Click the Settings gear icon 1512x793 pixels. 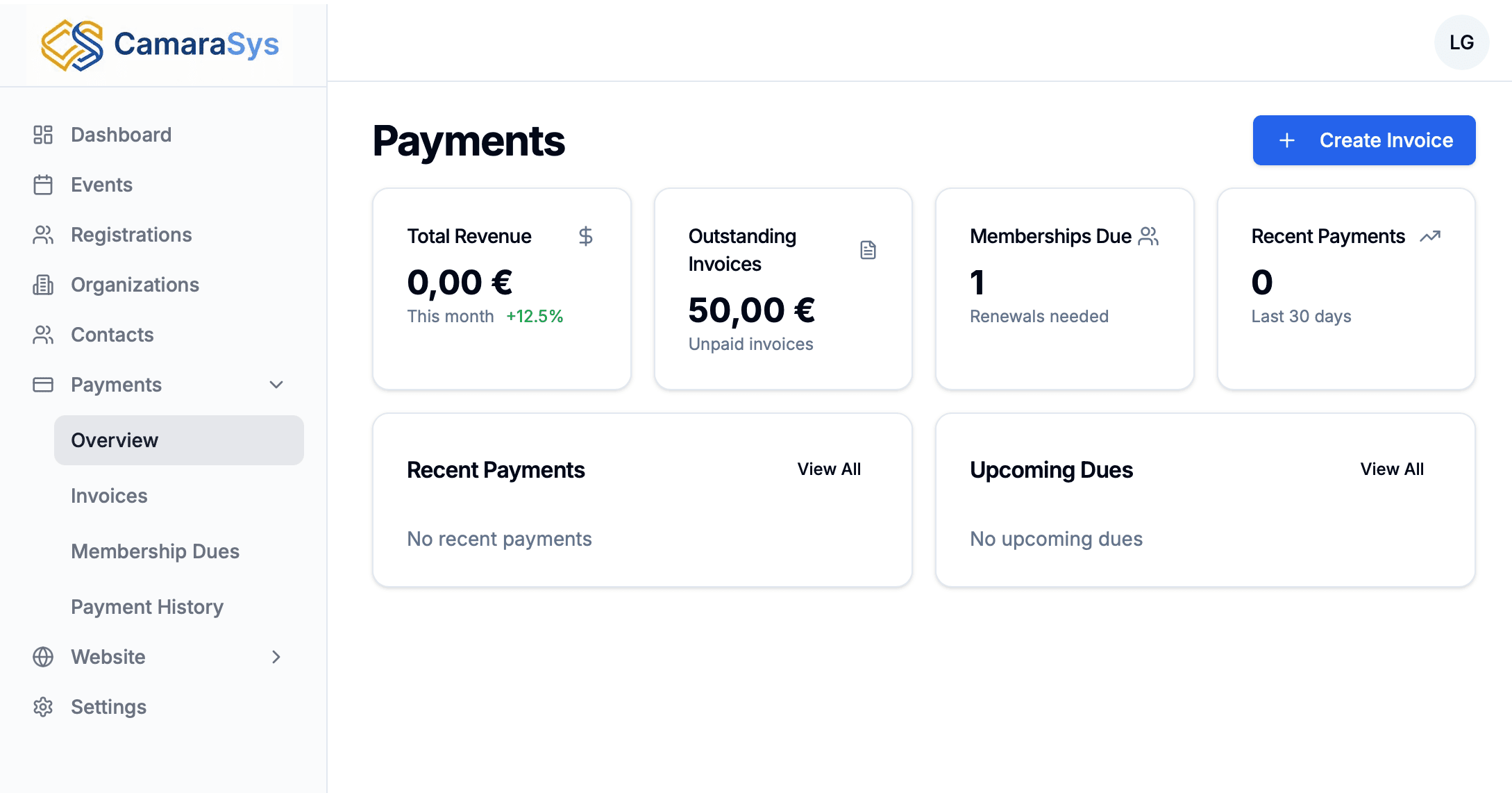(43, 707)
